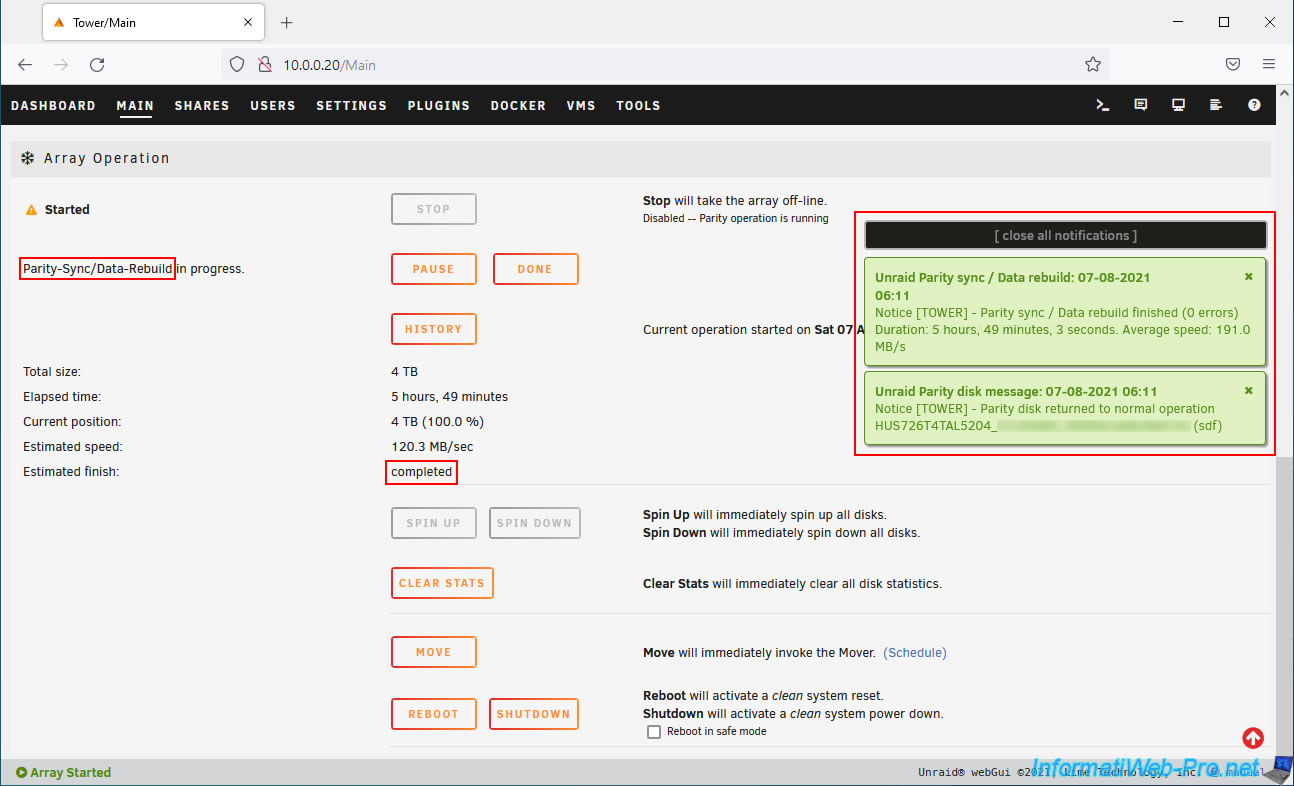The width and height of the screenshot is (1294, 786).
Task: Click the help question mark icon
Action: point(1254,105)
